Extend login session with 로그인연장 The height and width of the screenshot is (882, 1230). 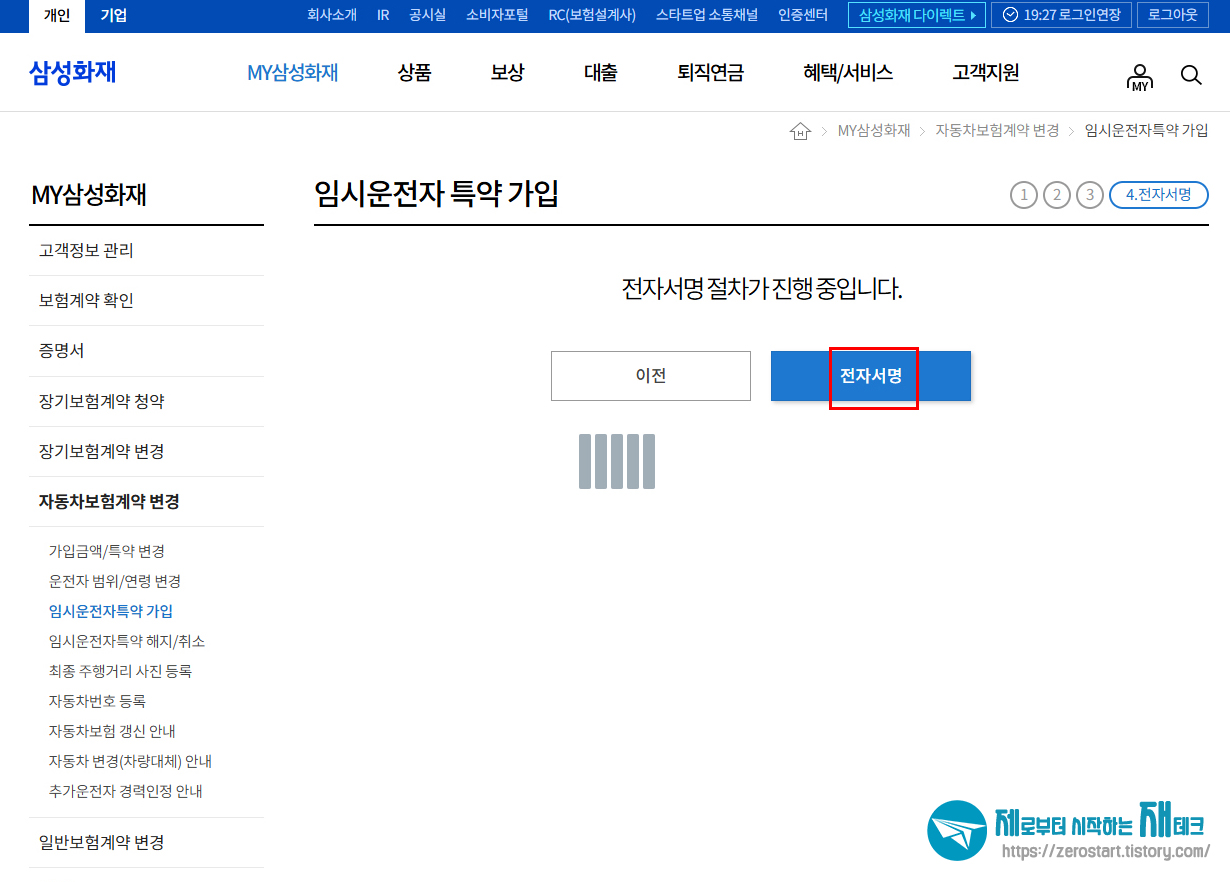click(x=1061, y=15)
